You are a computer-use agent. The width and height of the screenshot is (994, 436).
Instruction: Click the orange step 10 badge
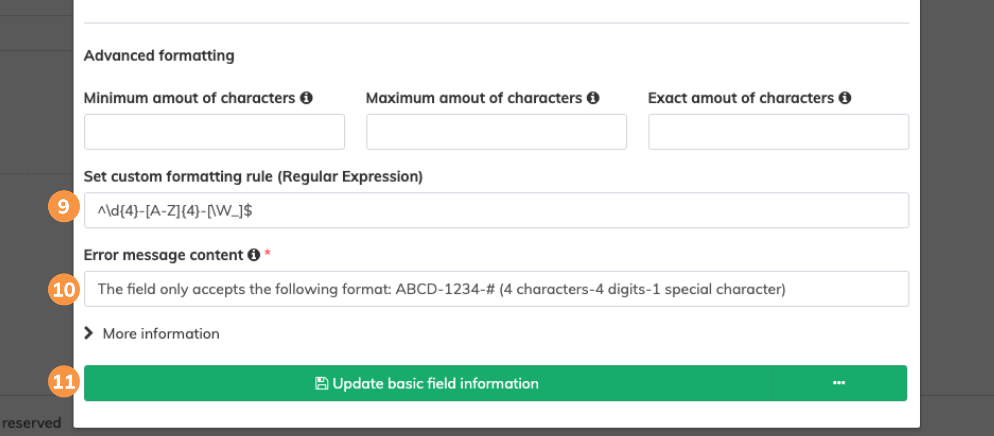[63, 288]
